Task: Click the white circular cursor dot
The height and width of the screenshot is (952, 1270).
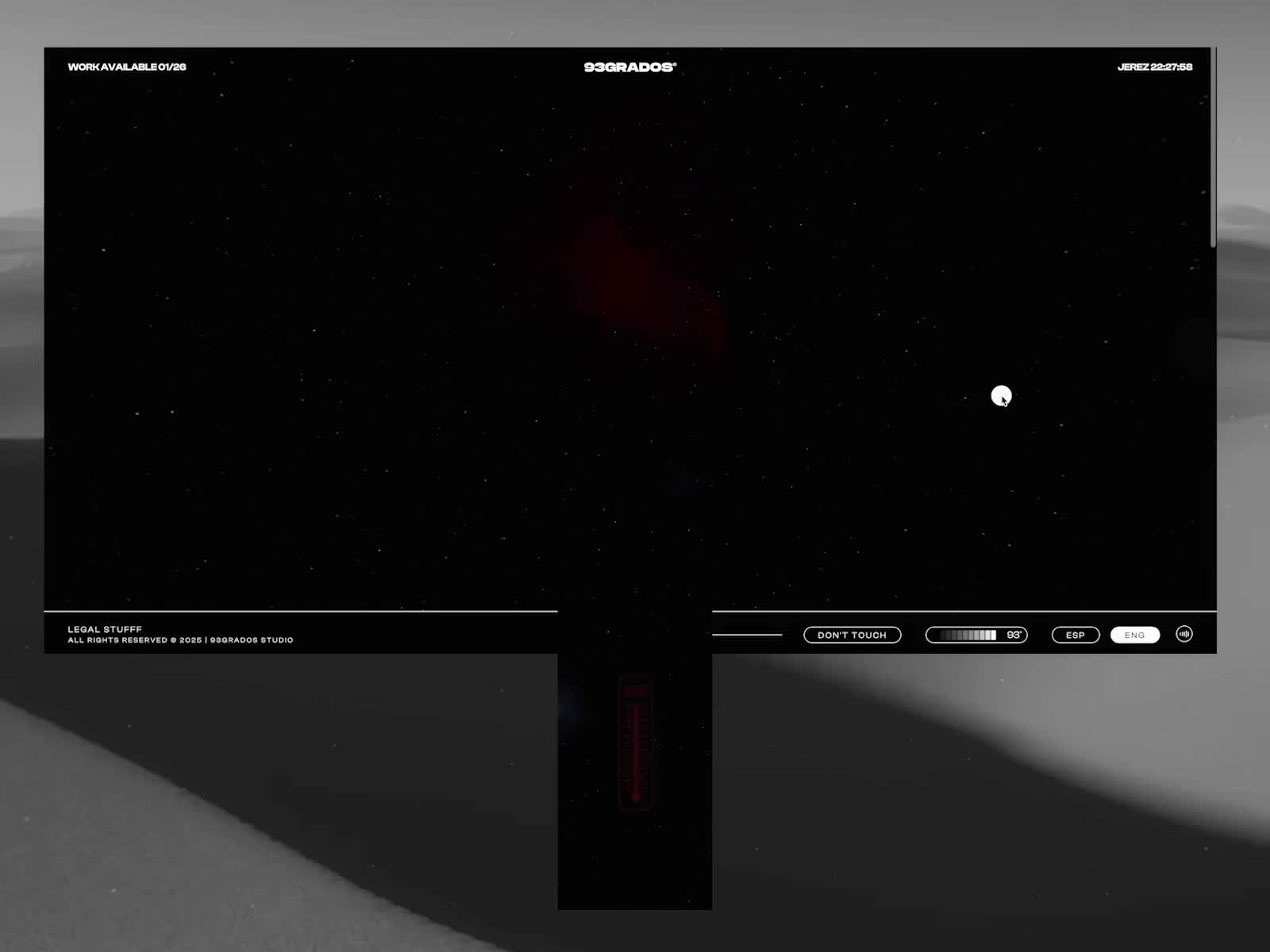Action: [x=1001, y=395]
